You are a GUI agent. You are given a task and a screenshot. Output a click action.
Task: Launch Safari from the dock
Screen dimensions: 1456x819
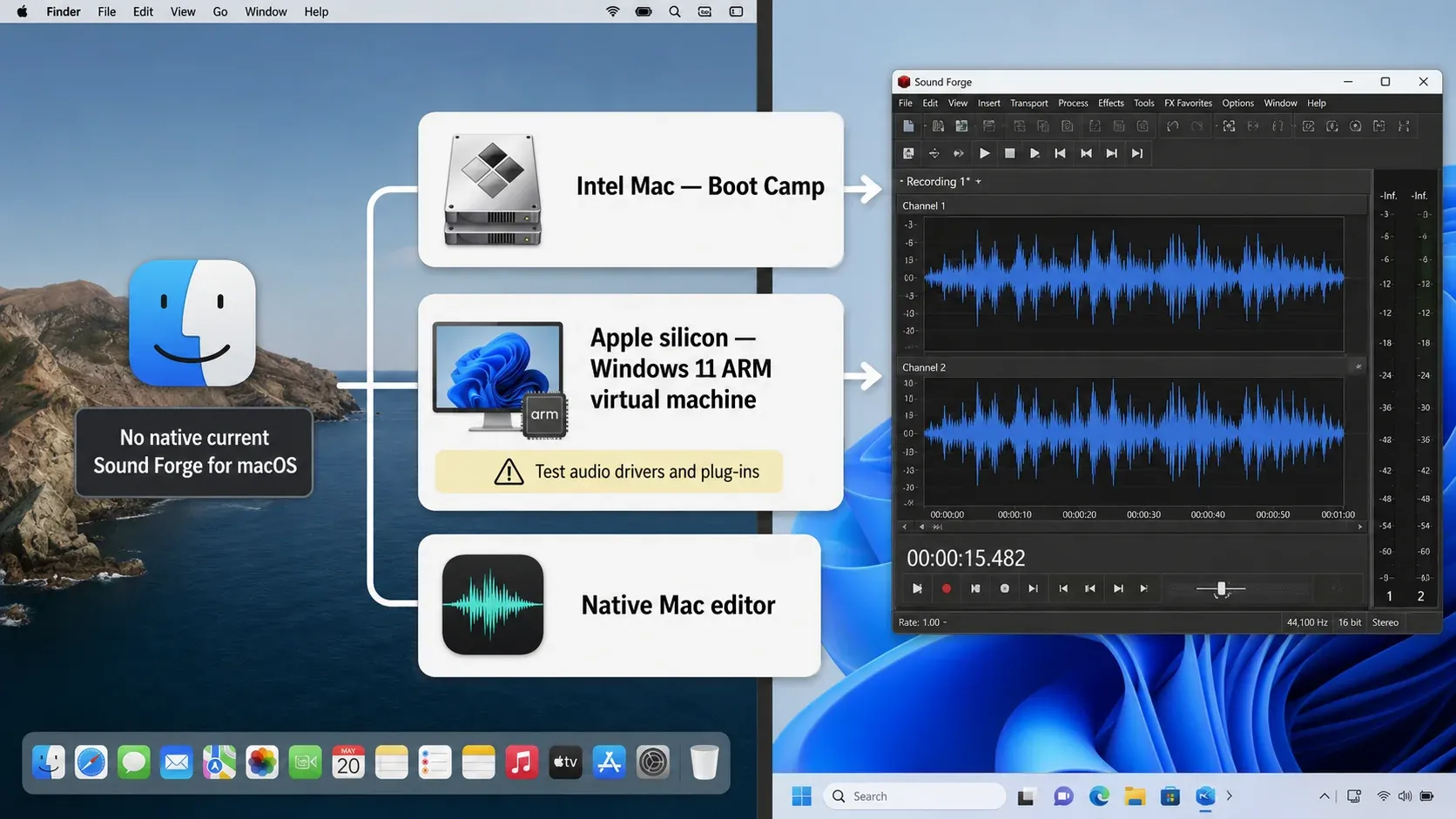[91, 762]
